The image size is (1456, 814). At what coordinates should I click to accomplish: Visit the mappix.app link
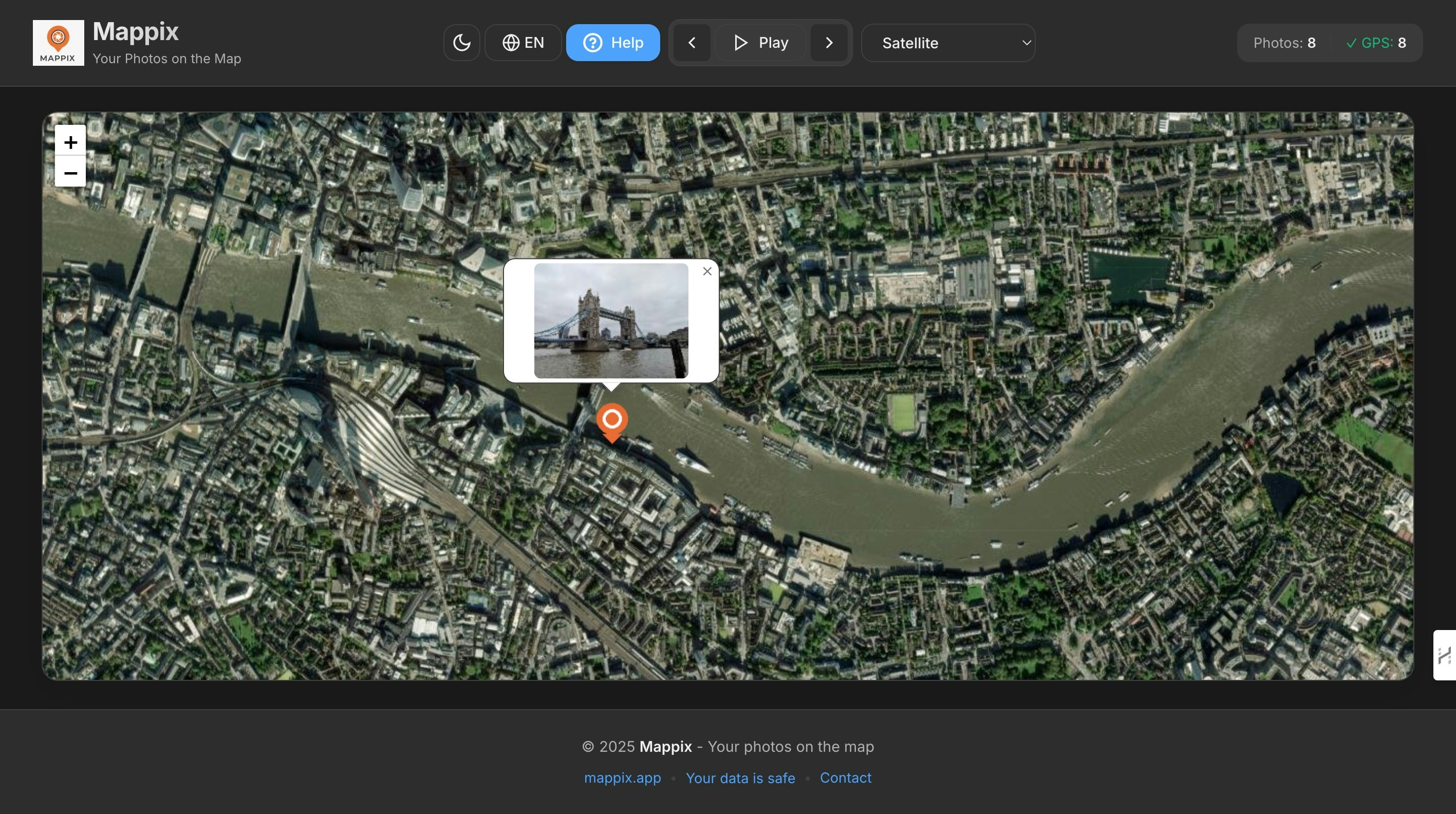pos(622,778)
